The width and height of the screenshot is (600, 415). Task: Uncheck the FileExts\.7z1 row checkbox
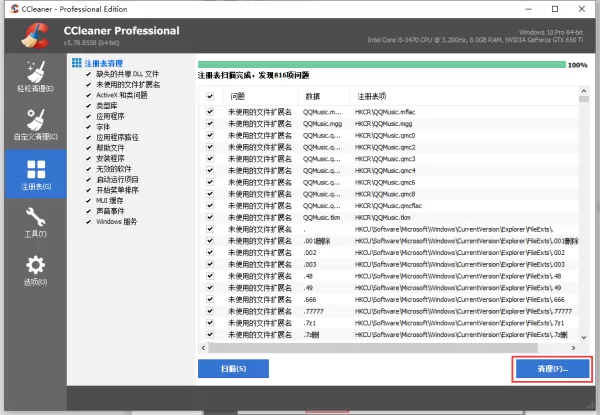[210, 323]
